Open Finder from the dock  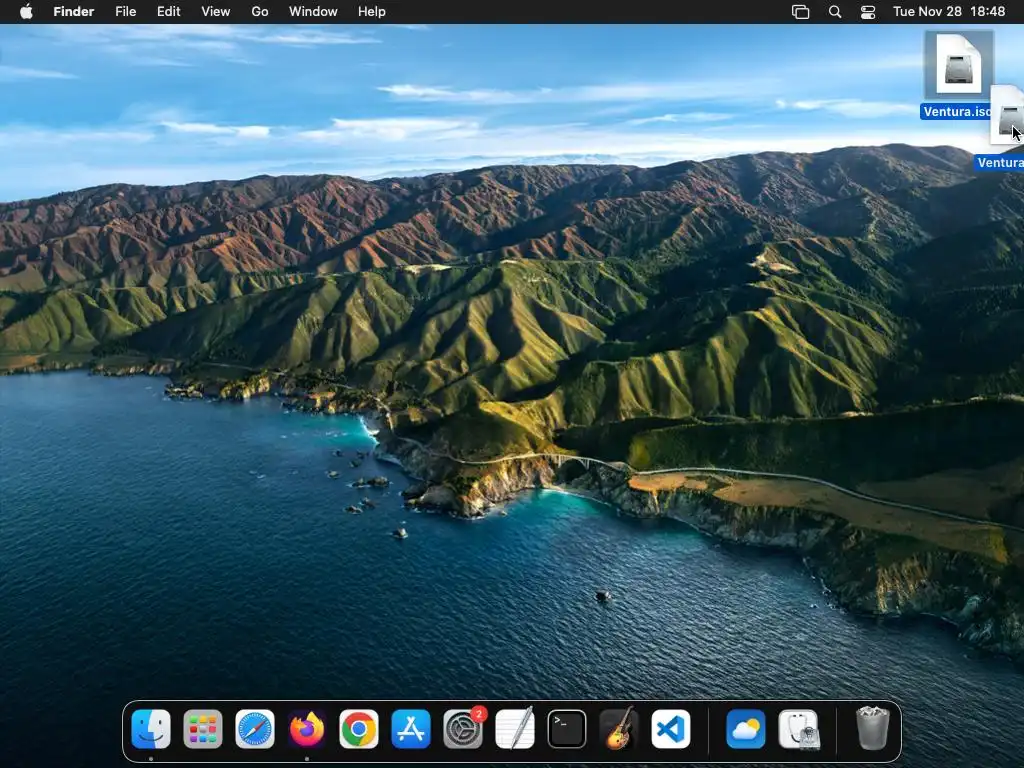tap(151, 729)
